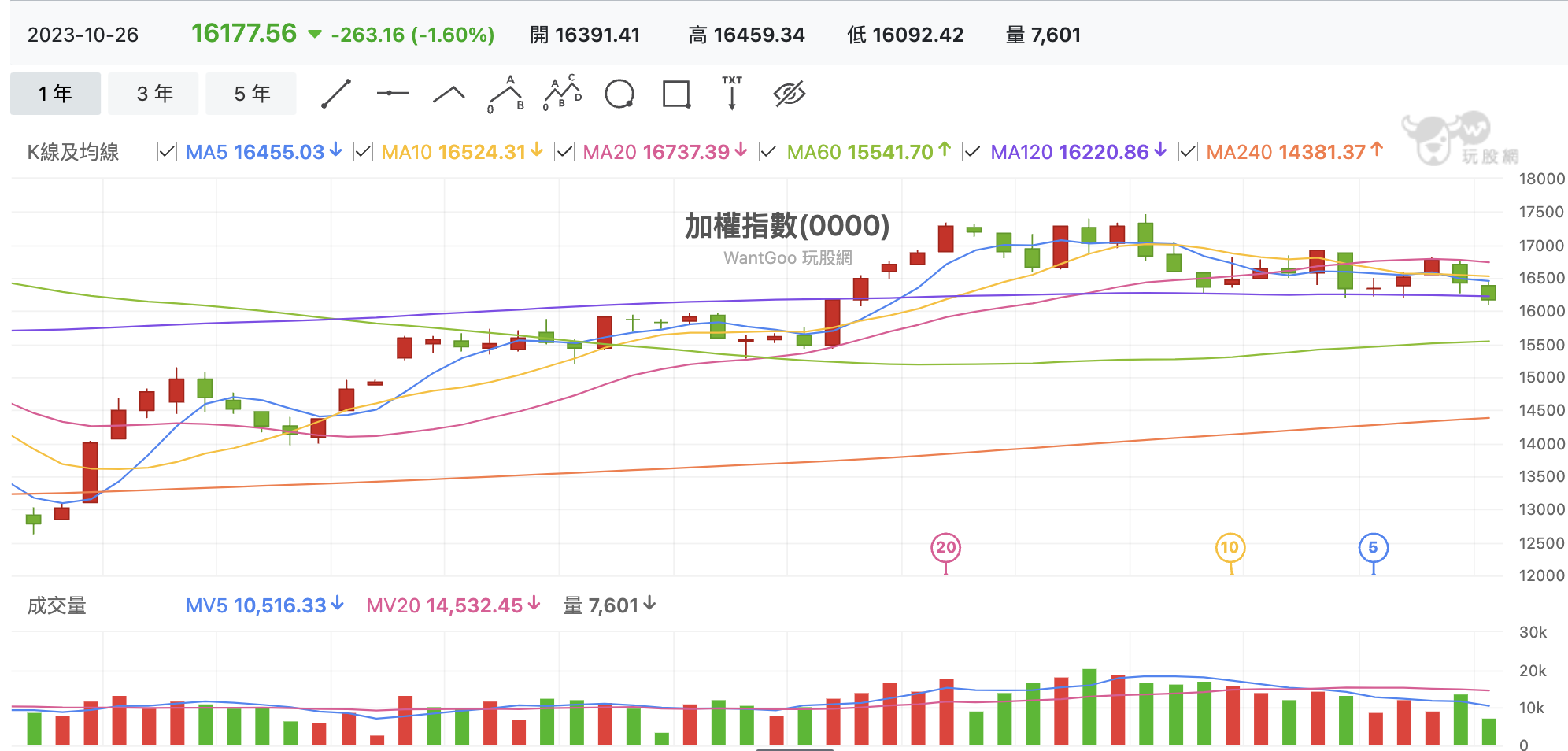This screenshot has height=751, width=1568.
Task: Choose the angle line drawing tool
Action: pos(449,94)
